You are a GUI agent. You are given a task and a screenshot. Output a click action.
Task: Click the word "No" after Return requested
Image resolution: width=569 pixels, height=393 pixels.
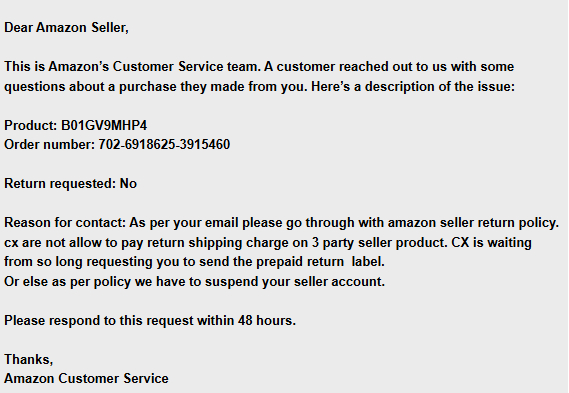(x=128, y=184)
